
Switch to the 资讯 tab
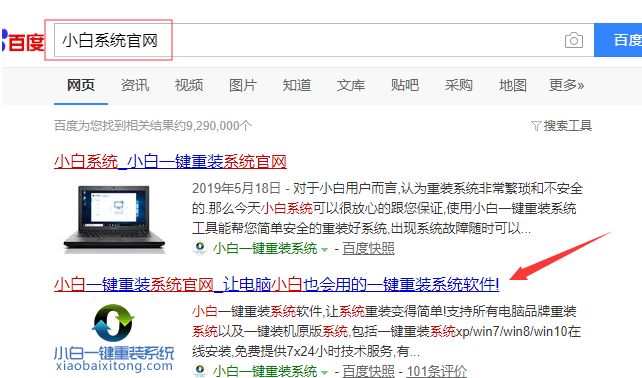[135, 85]
